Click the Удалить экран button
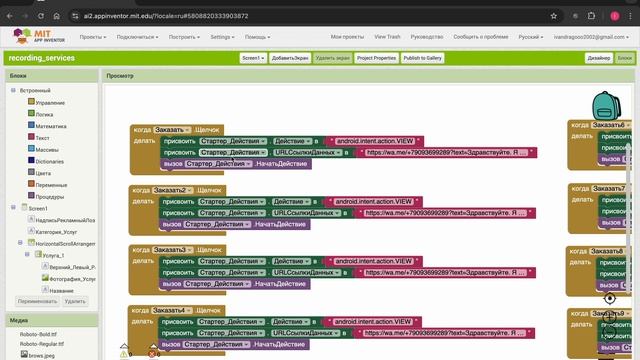 pos(333,58)
